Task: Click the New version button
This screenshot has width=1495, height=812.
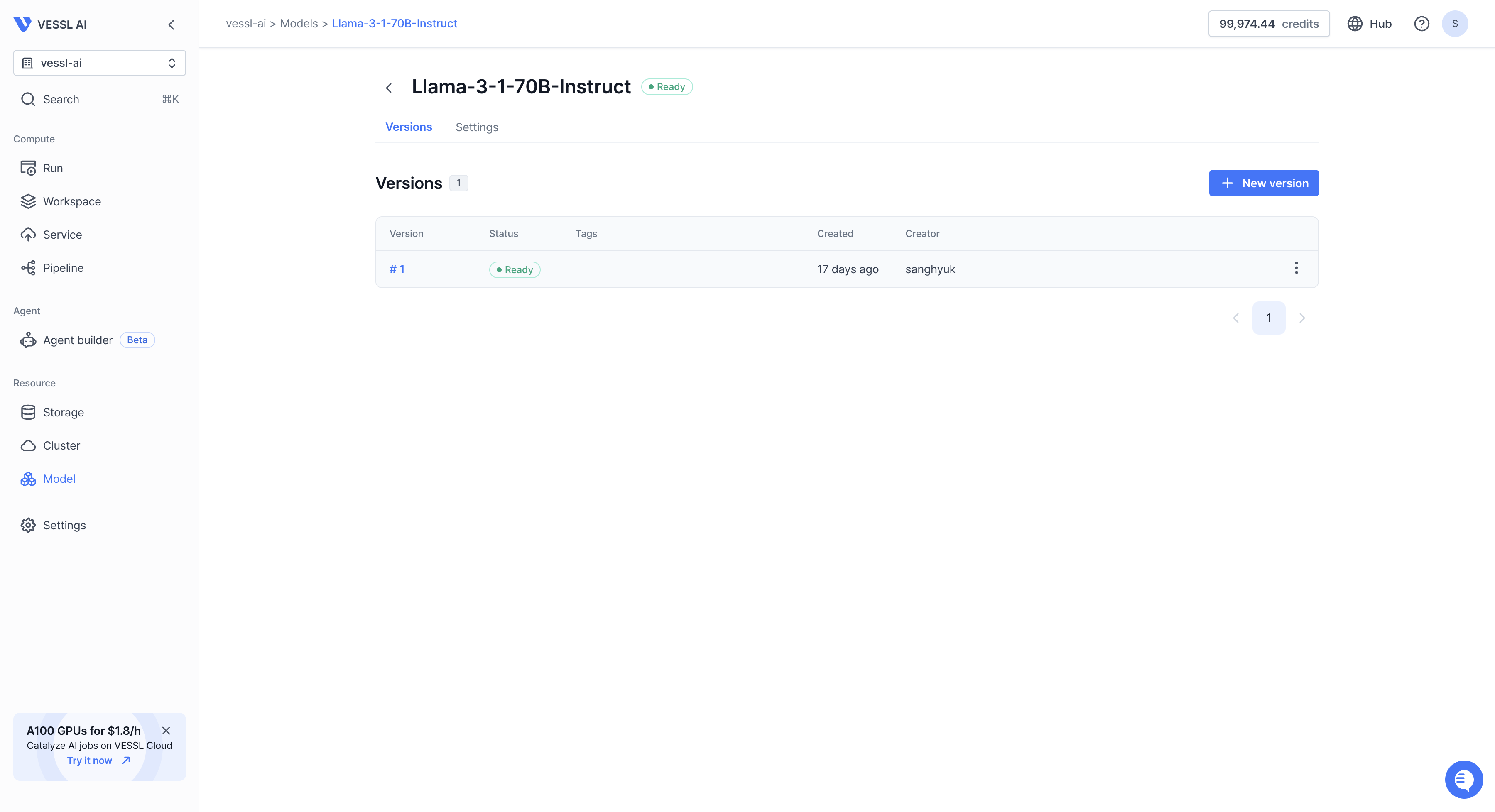Action: pos(1263,183)
